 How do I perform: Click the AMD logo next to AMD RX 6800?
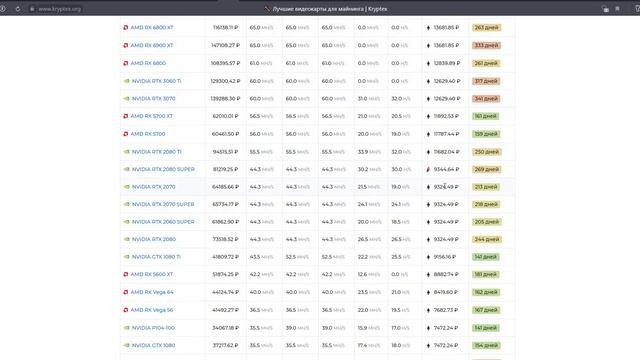coord(126,63)
